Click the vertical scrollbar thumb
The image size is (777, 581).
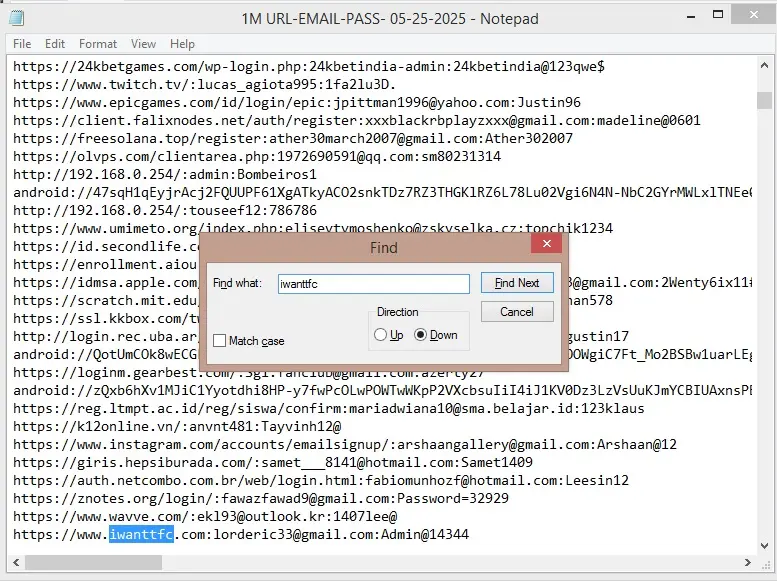point(764,100)
